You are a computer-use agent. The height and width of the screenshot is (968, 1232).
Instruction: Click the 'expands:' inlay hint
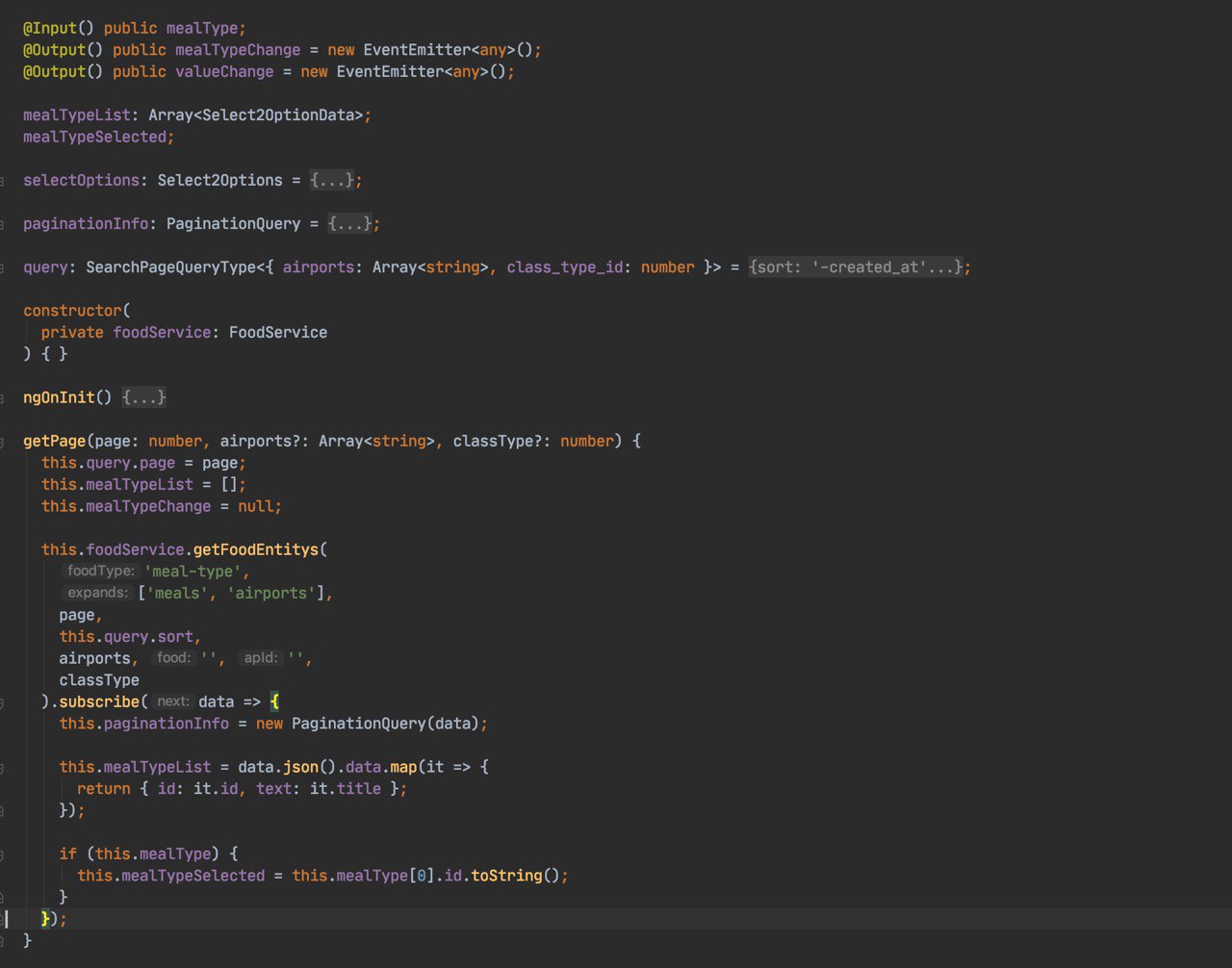pos(97,593)
